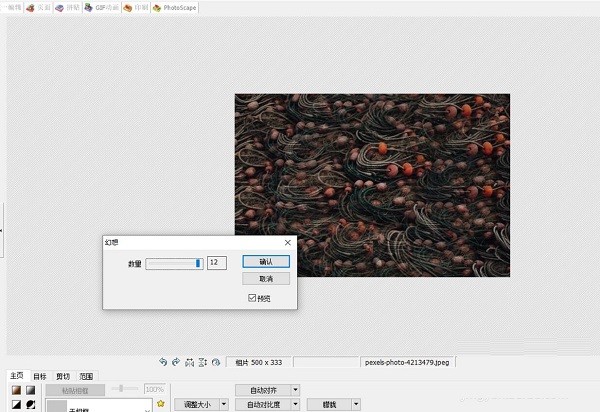Click the 取消 button in dialog
The width and height of the screenshot is (600, 412).
[266, 279]
